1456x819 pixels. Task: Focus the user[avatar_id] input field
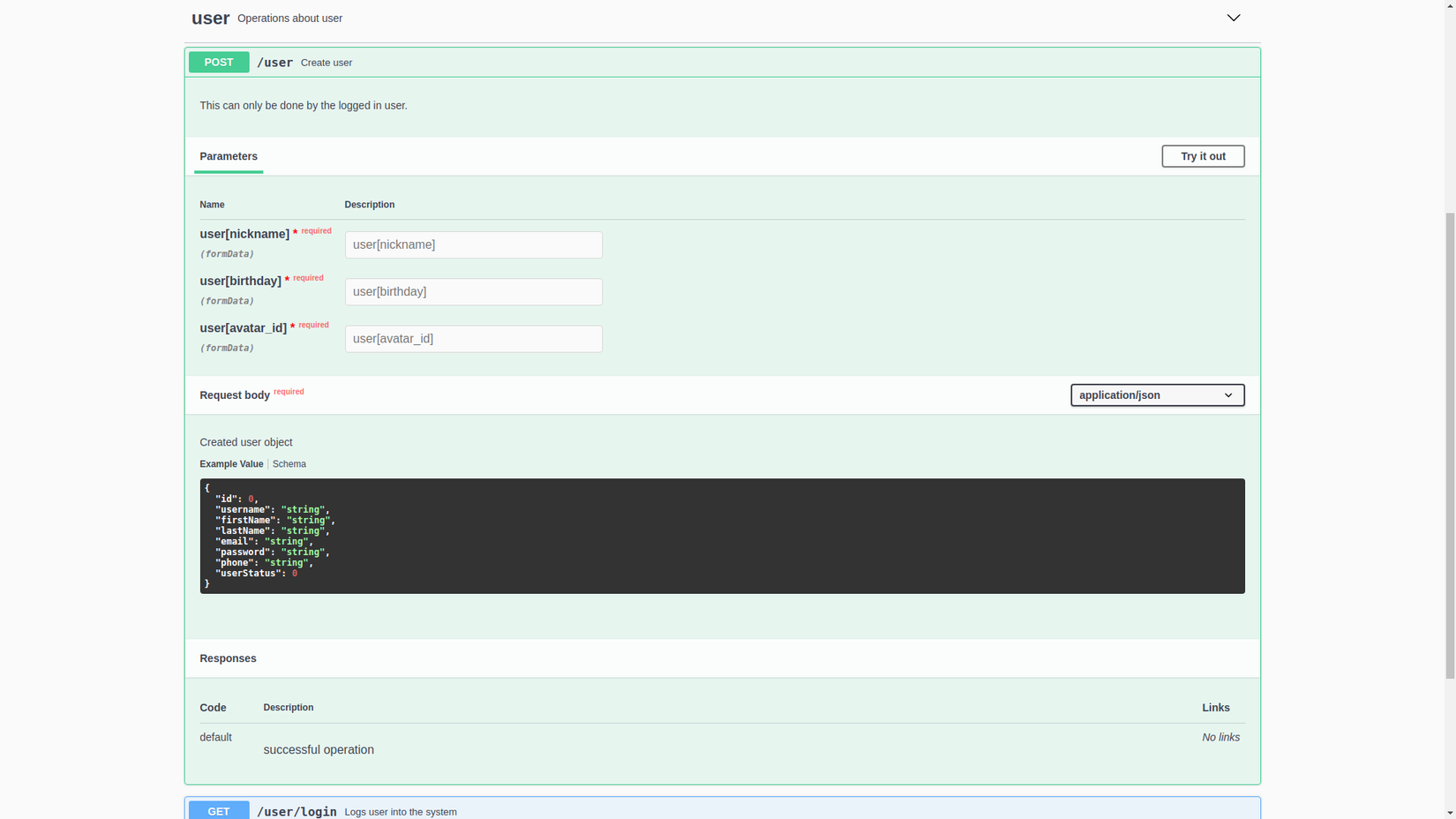coord(474,339)
